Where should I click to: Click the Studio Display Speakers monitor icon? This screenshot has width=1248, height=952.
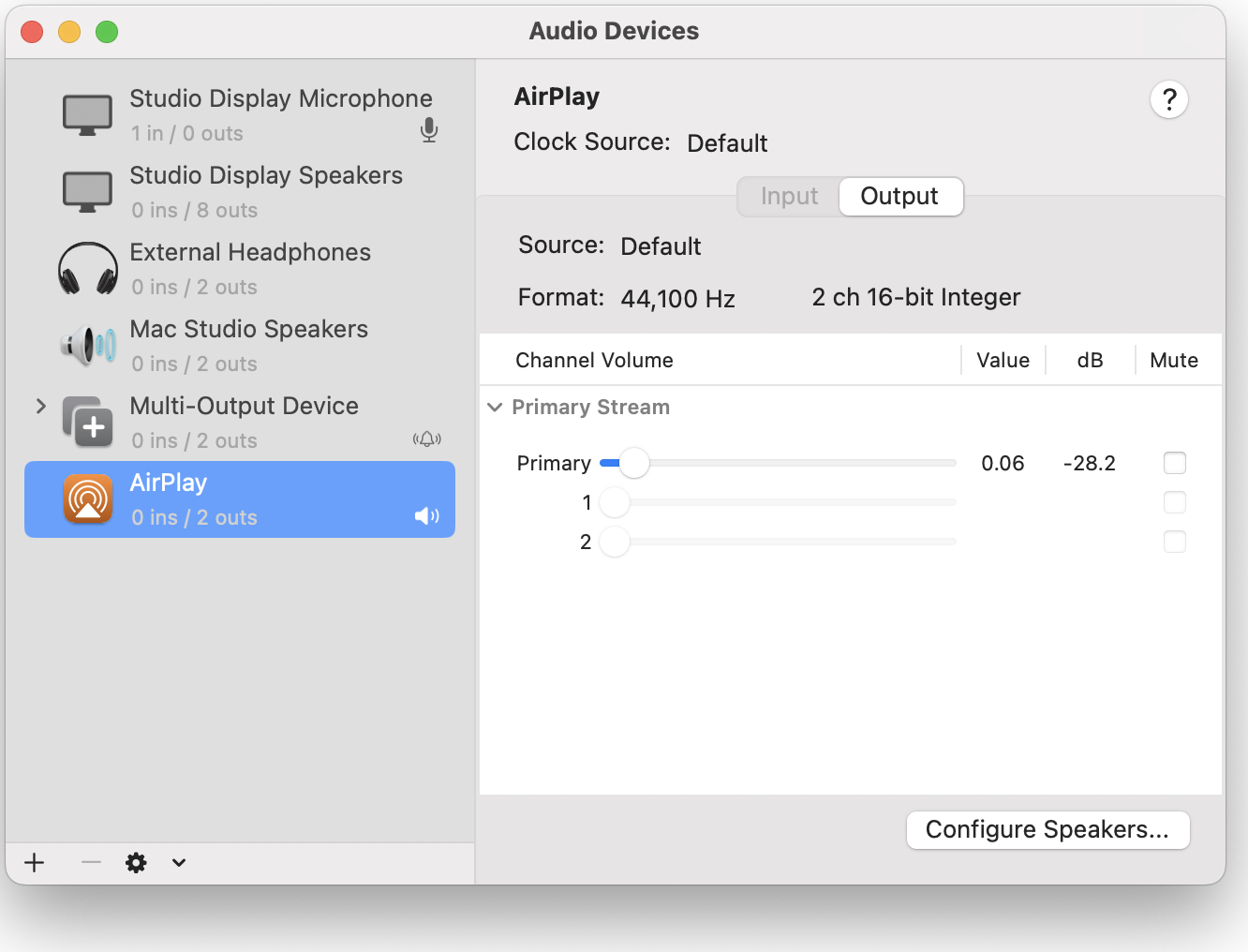click(87, 193)
